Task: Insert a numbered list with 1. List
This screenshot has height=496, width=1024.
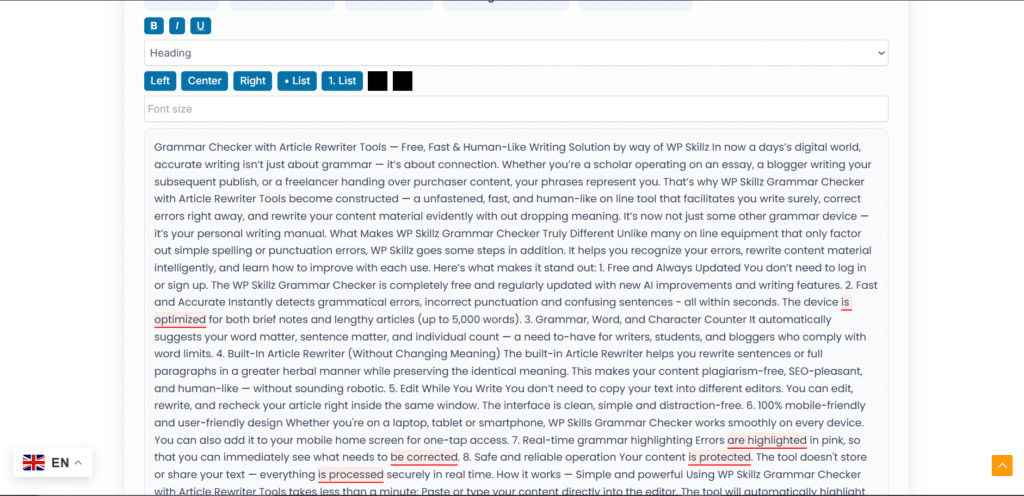Action: [x=342, y=81]
